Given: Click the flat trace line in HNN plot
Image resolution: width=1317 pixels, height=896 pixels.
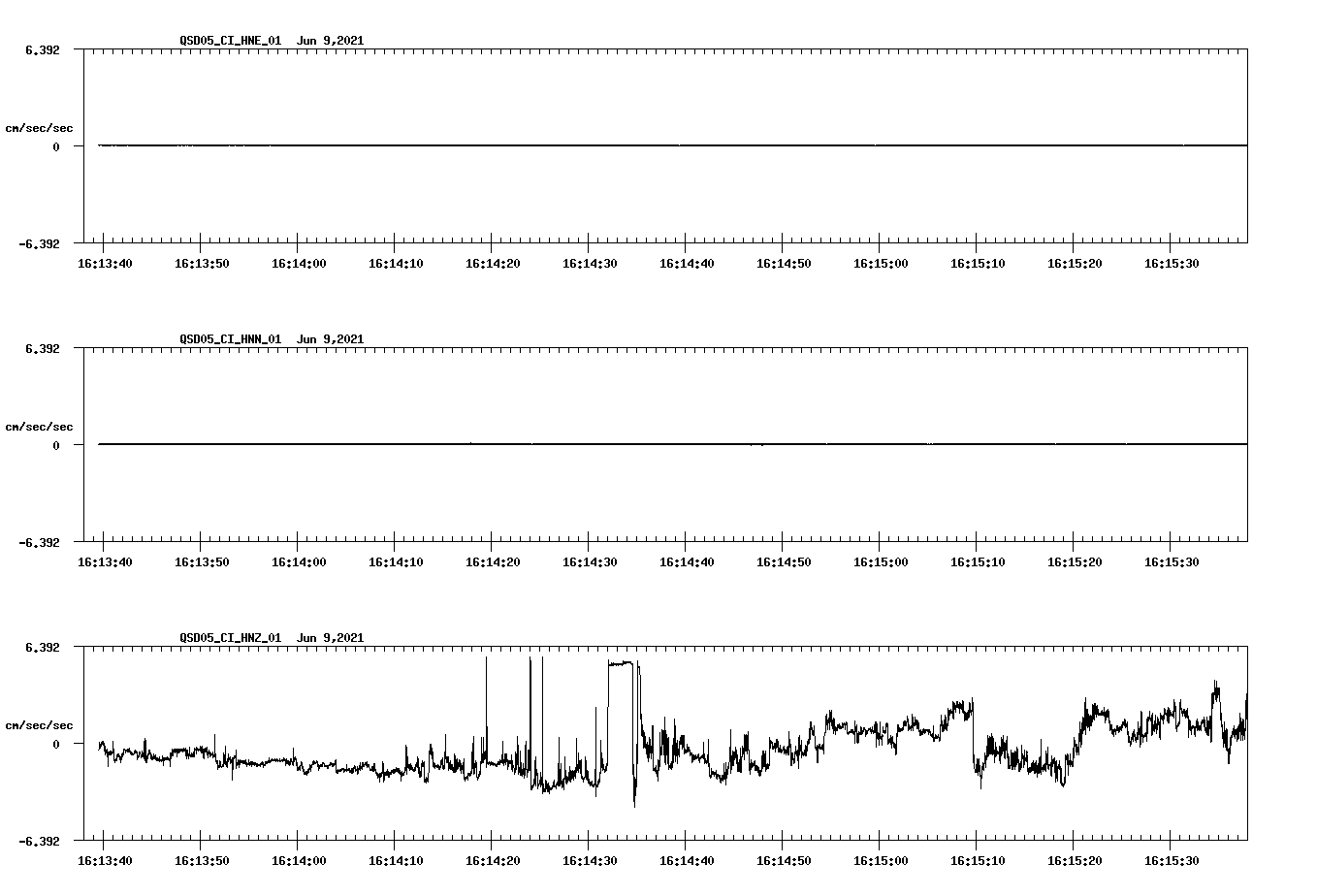Looking at the screenshot, I should (673, 444).
